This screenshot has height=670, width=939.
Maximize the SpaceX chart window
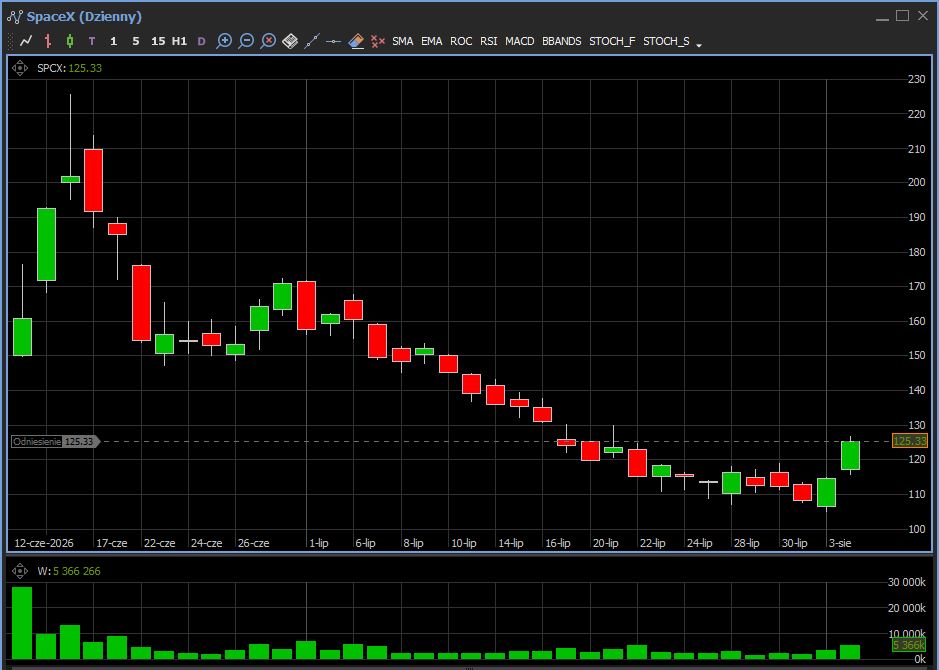902,16
